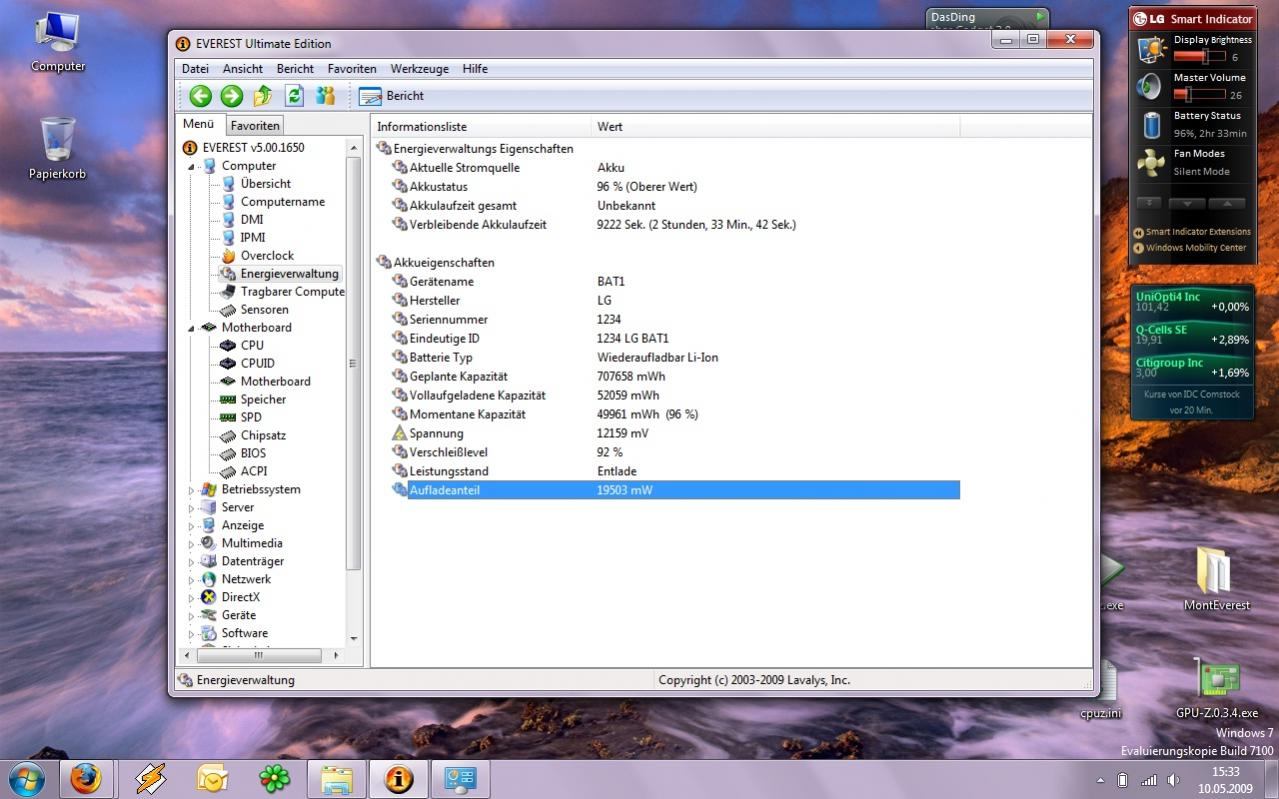The image size is (1279, 799).
Task: Open the BIOS tree item
Action: coord(253,454)
